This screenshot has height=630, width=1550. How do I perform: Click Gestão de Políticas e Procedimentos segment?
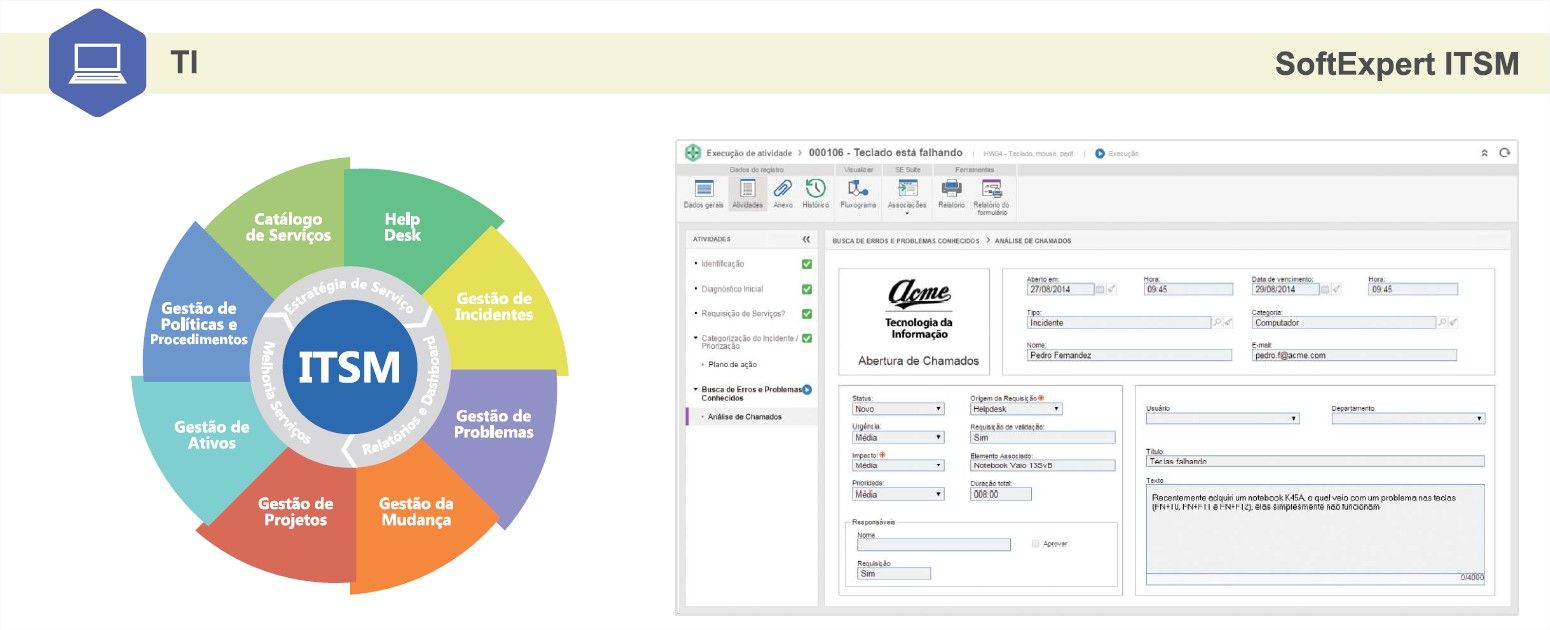click(199, 323)
